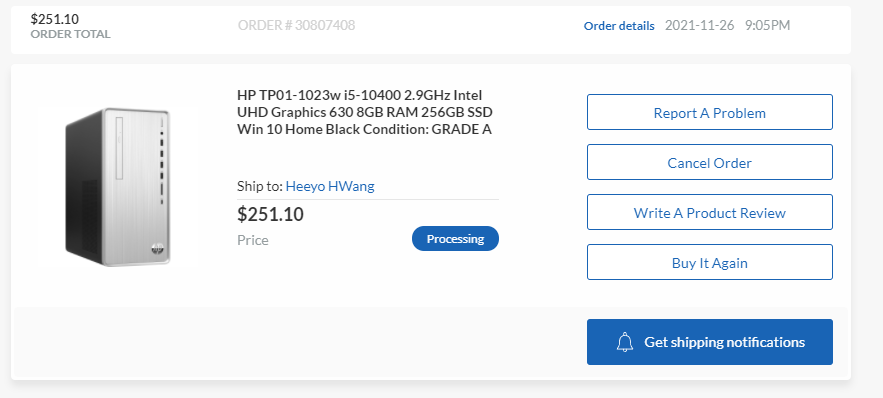Screen dimensions: 883x398
Task: Choose Buy It Again
Action: (710, 262)
